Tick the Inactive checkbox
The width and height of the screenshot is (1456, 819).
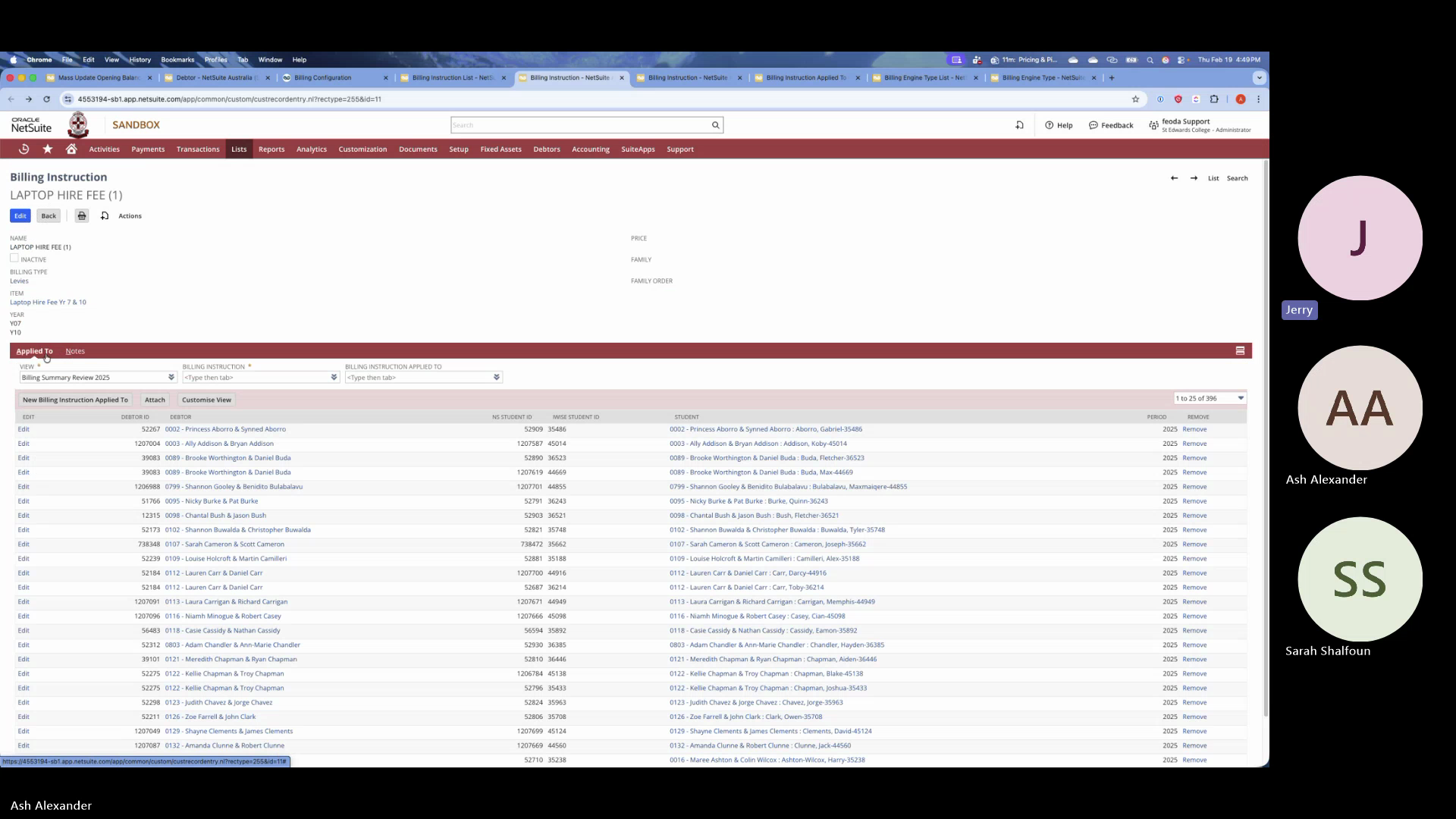pos(14,259)
